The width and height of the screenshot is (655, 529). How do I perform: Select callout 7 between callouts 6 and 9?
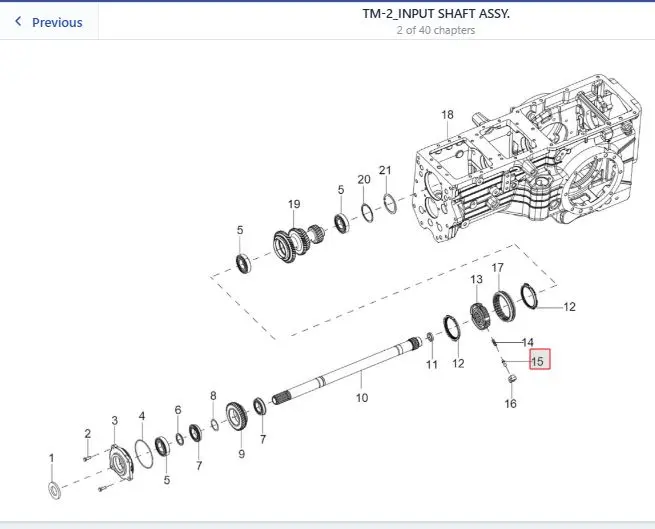pos(199,465)
